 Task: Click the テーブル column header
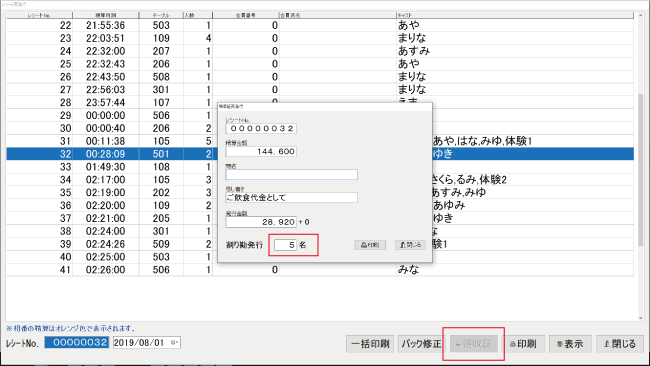pyautogui.click(x=161, y=15)
